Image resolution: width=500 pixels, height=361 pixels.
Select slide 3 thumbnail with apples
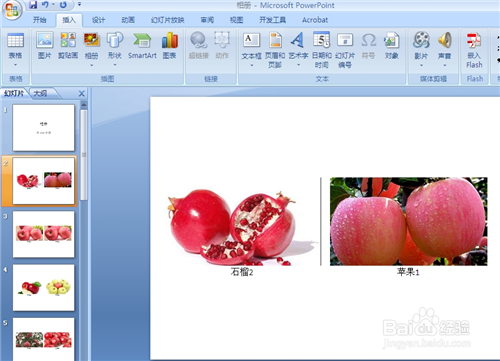tap(43, 234)
